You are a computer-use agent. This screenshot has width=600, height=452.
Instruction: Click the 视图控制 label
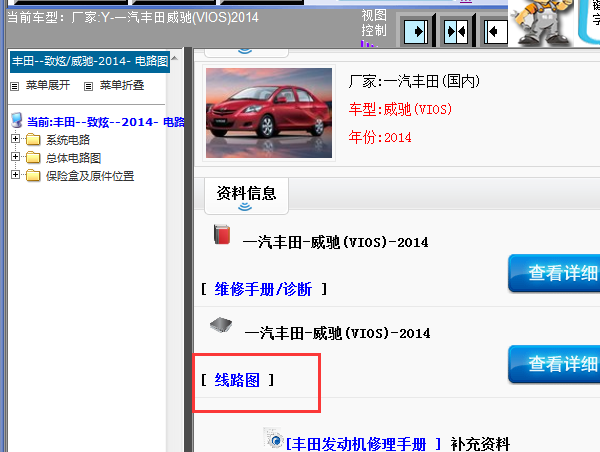(x=374, y=23)
